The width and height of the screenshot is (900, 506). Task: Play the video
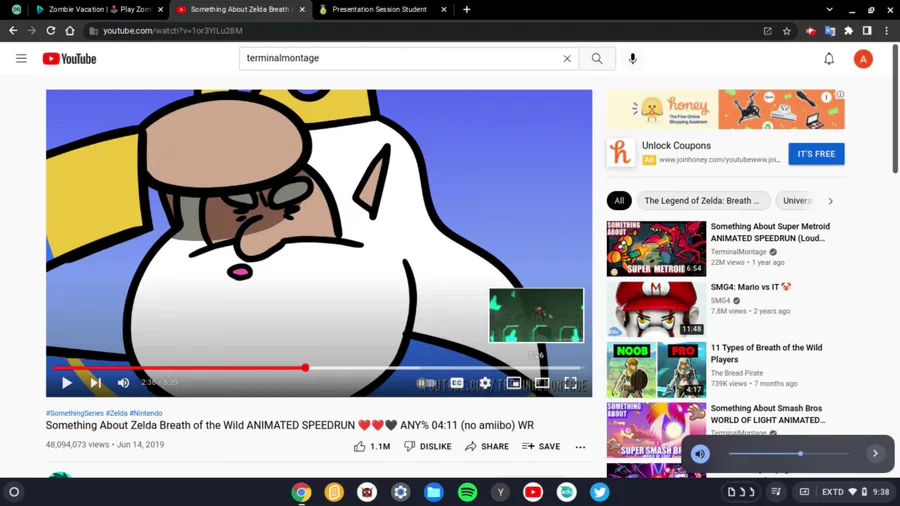(x=67, y=383)
